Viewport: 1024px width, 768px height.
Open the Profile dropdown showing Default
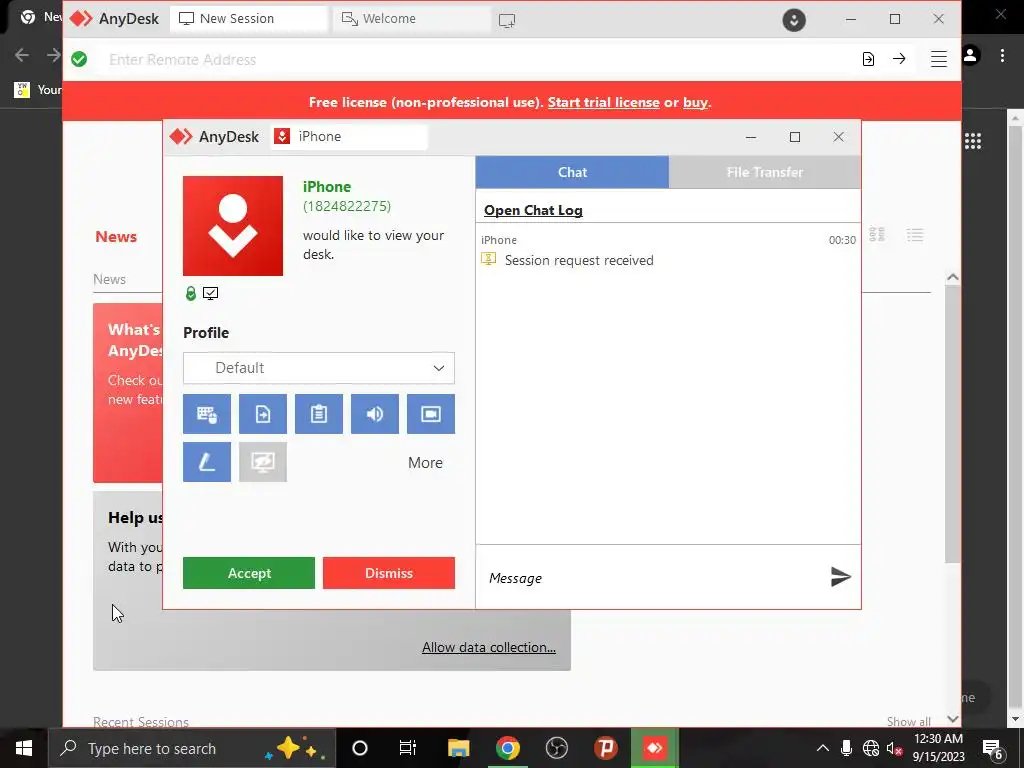(x=319, y=368)
